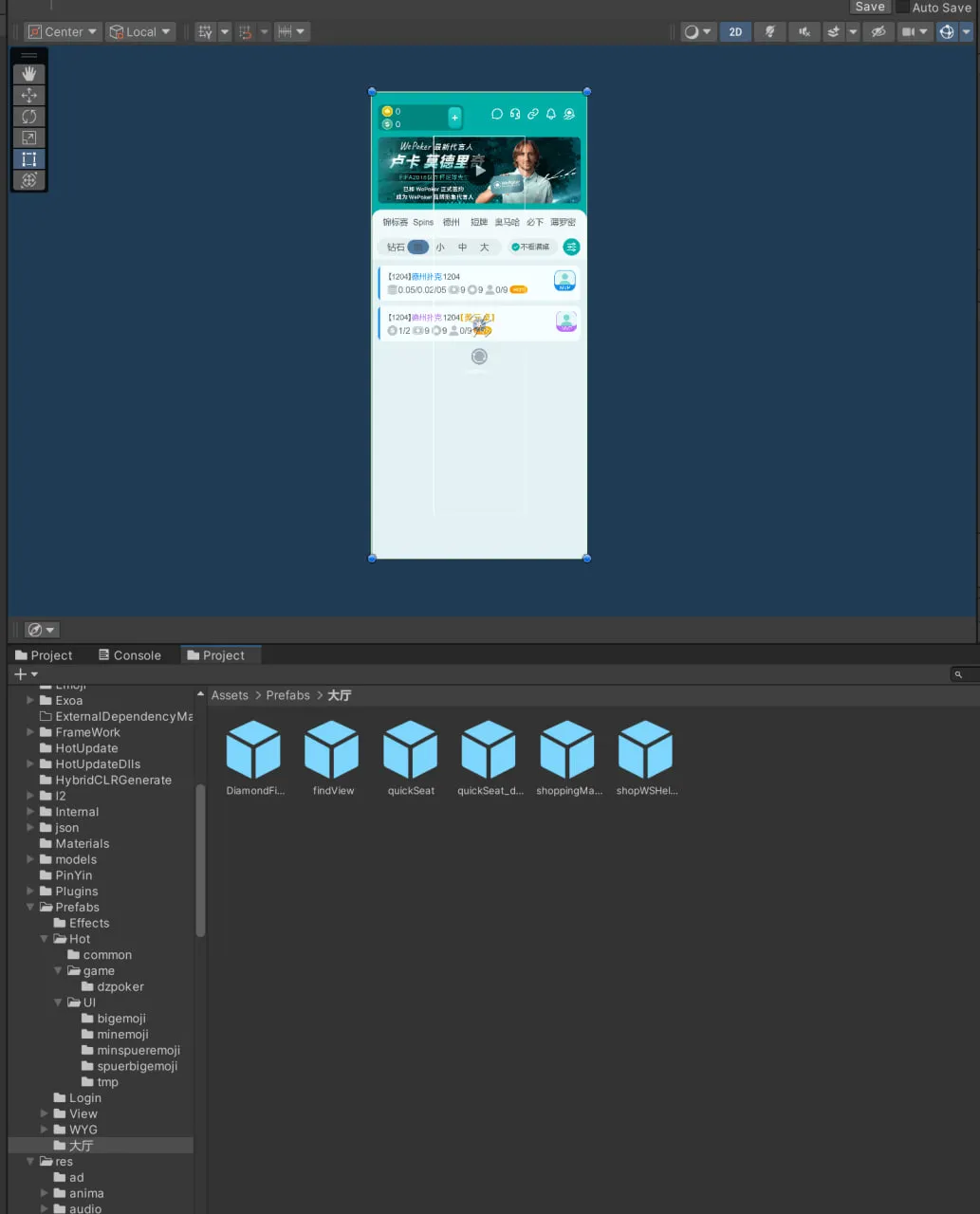Select the Scale tool

point(29,138)
